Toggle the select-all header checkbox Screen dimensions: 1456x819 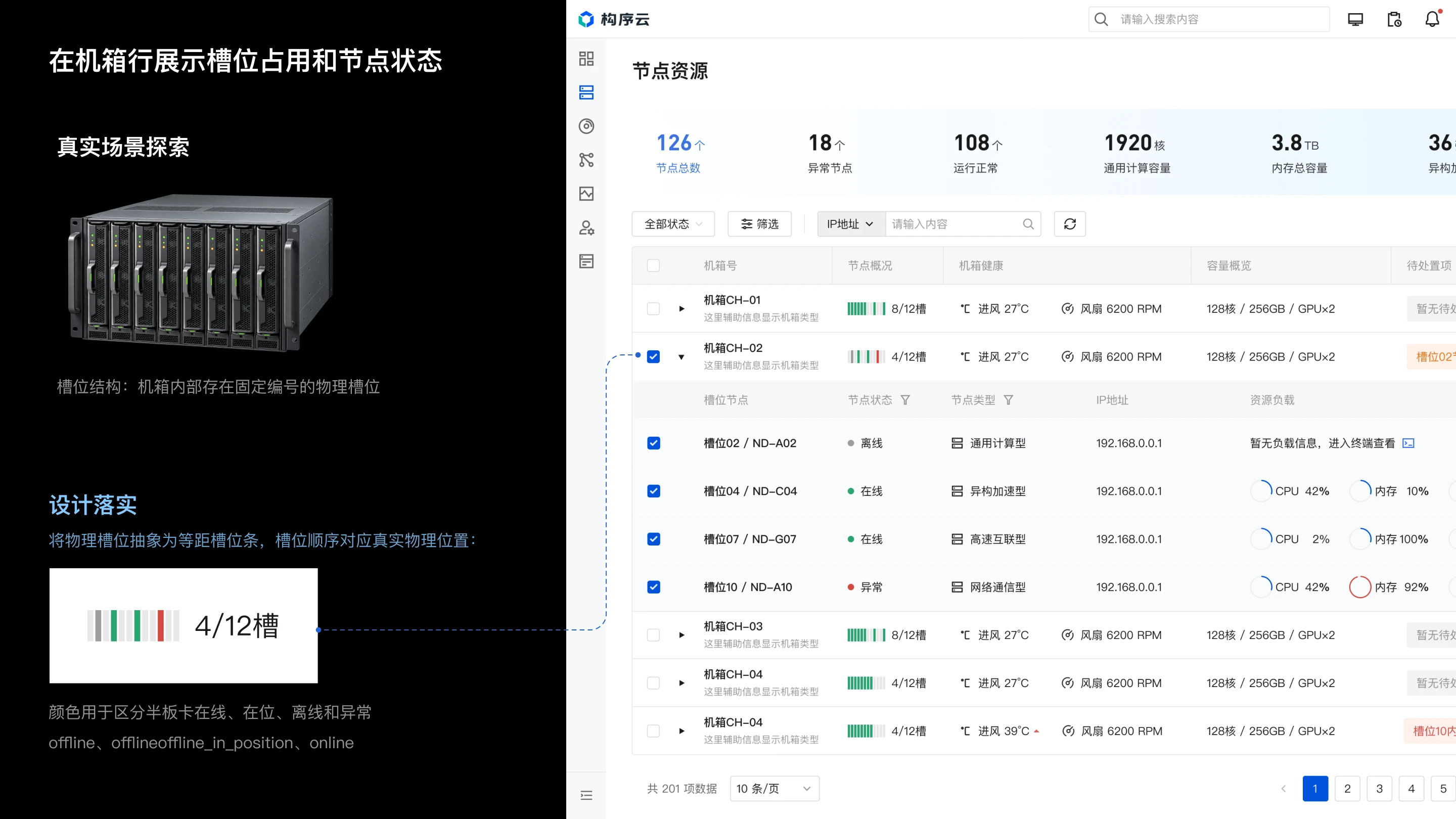pyautogui.click(x=653, y=265)
